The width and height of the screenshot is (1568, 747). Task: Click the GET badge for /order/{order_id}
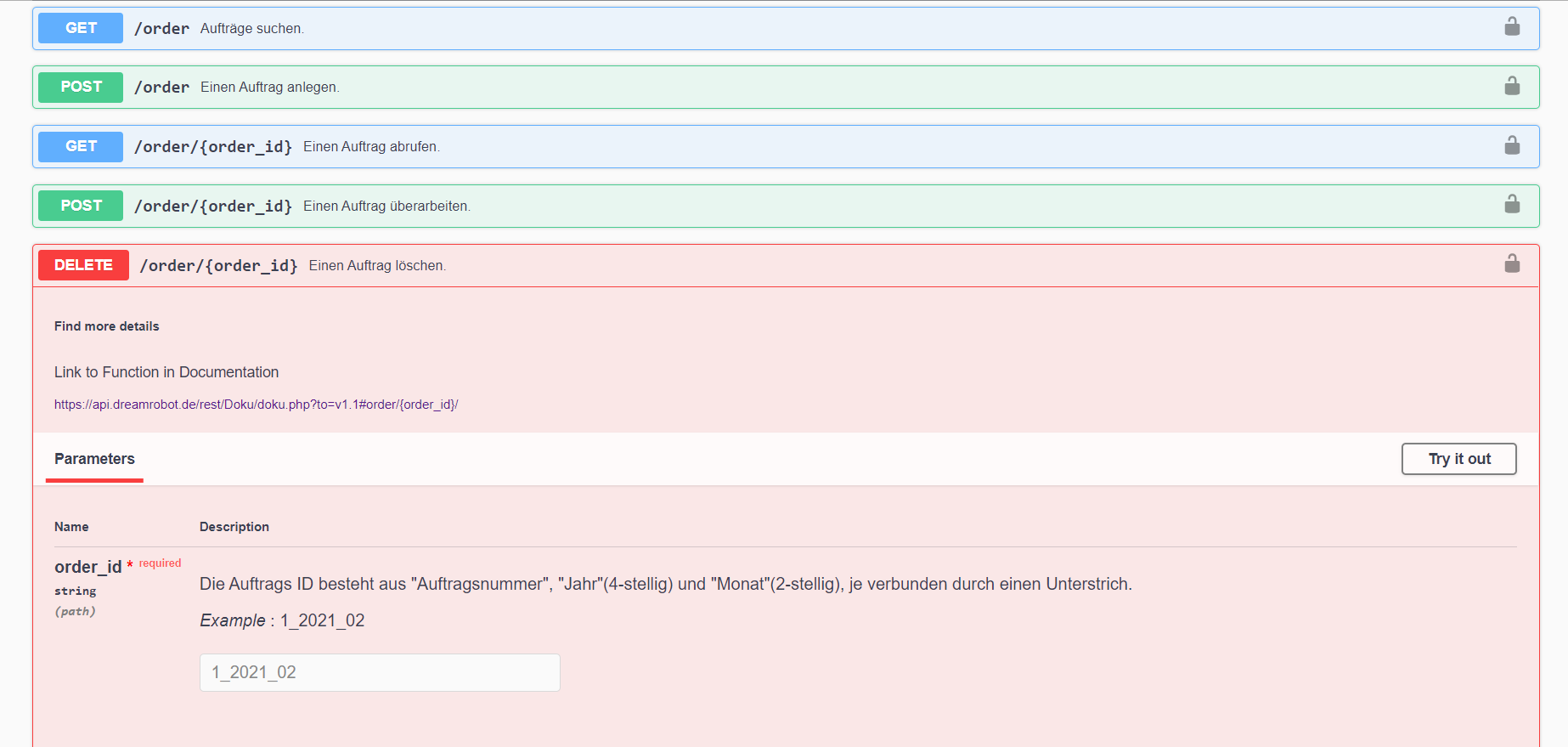pyautogui.click(x=81, y=146)
